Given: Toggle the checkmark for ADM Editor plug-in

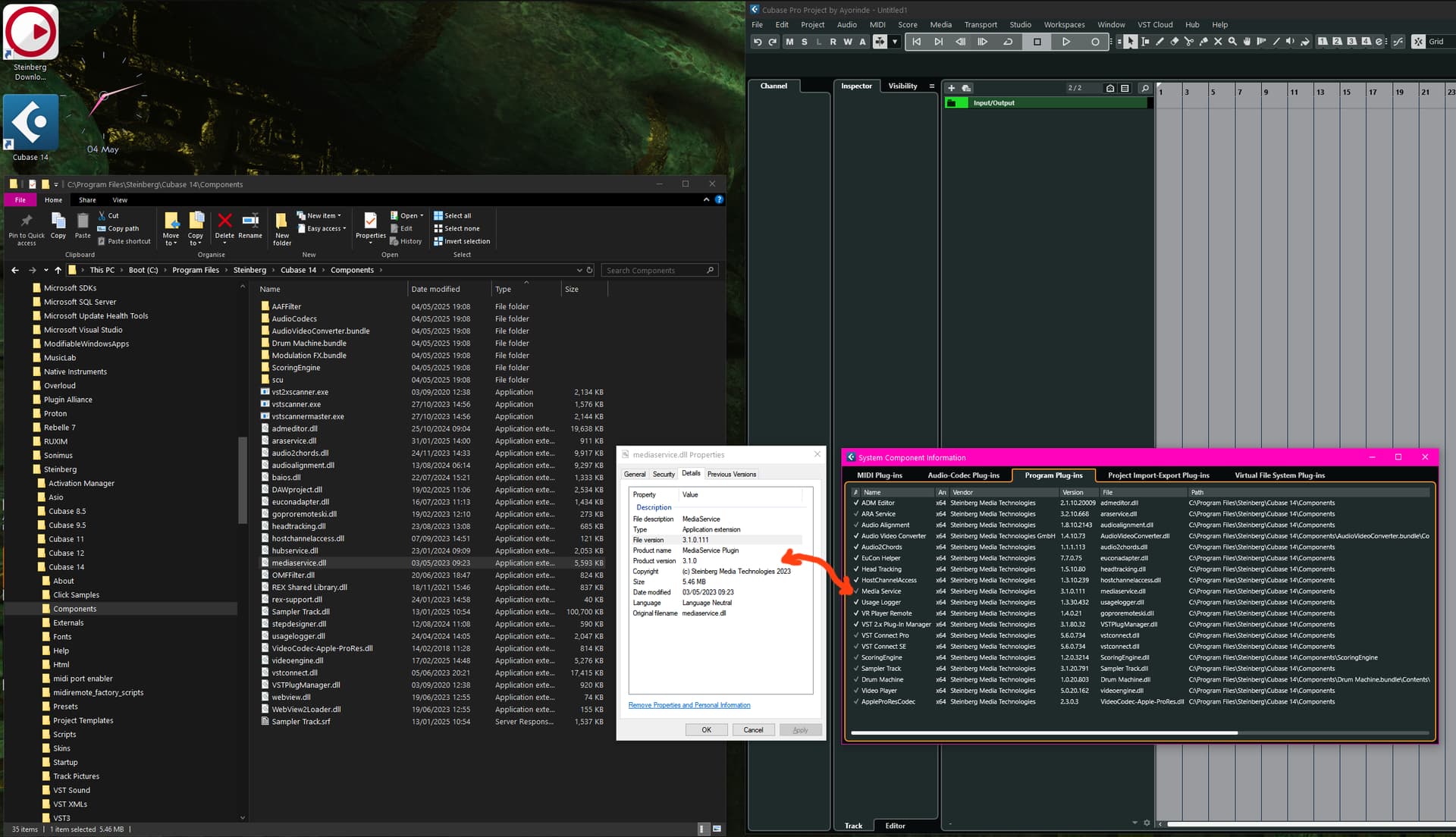Looking at the screenshot, I should pyautogui.click(x=856, y=503).
